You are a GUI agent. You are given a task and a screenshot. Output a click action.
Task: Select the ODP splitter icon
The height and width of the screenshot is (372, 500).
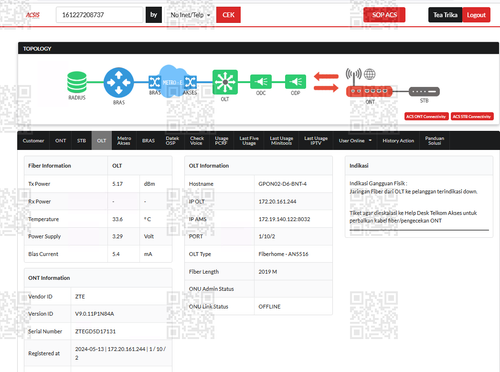(295, 82)
